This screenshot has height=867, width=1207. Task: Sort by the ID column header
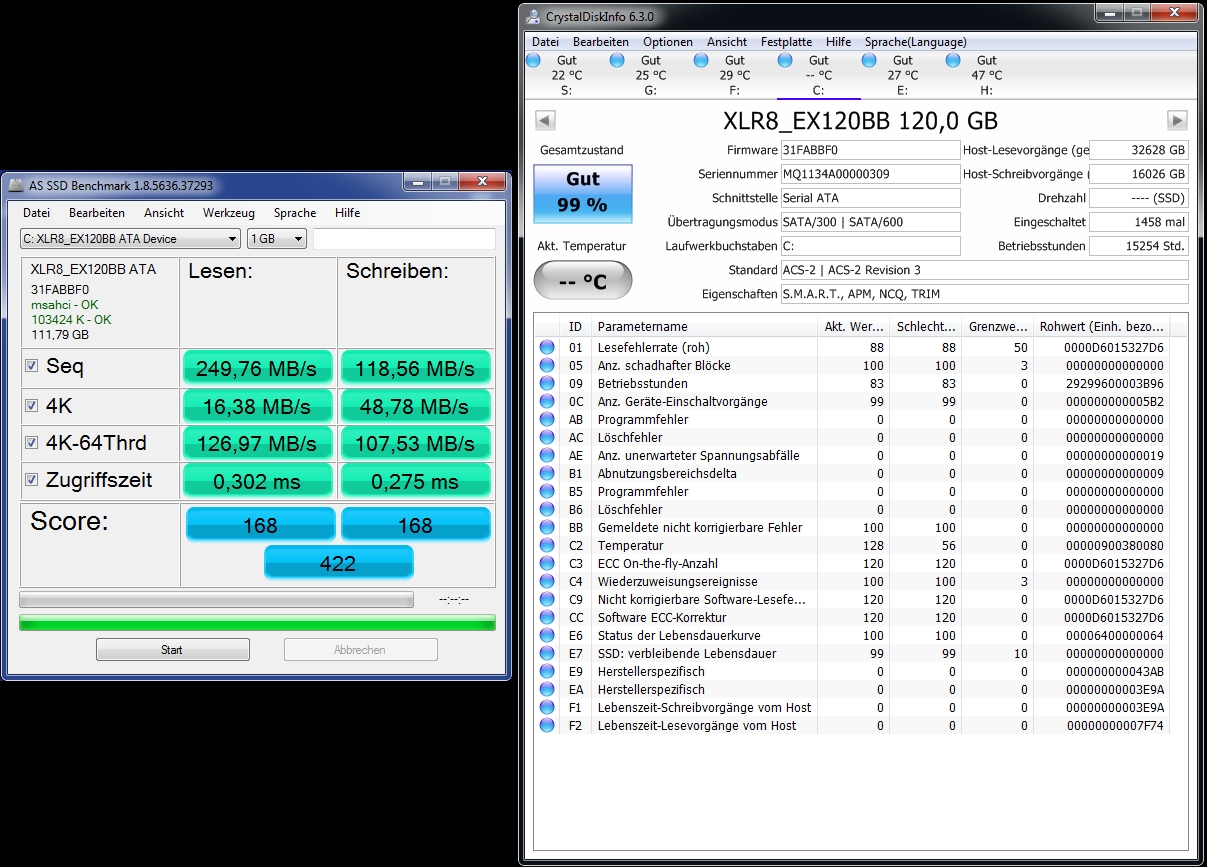[575, 327]
